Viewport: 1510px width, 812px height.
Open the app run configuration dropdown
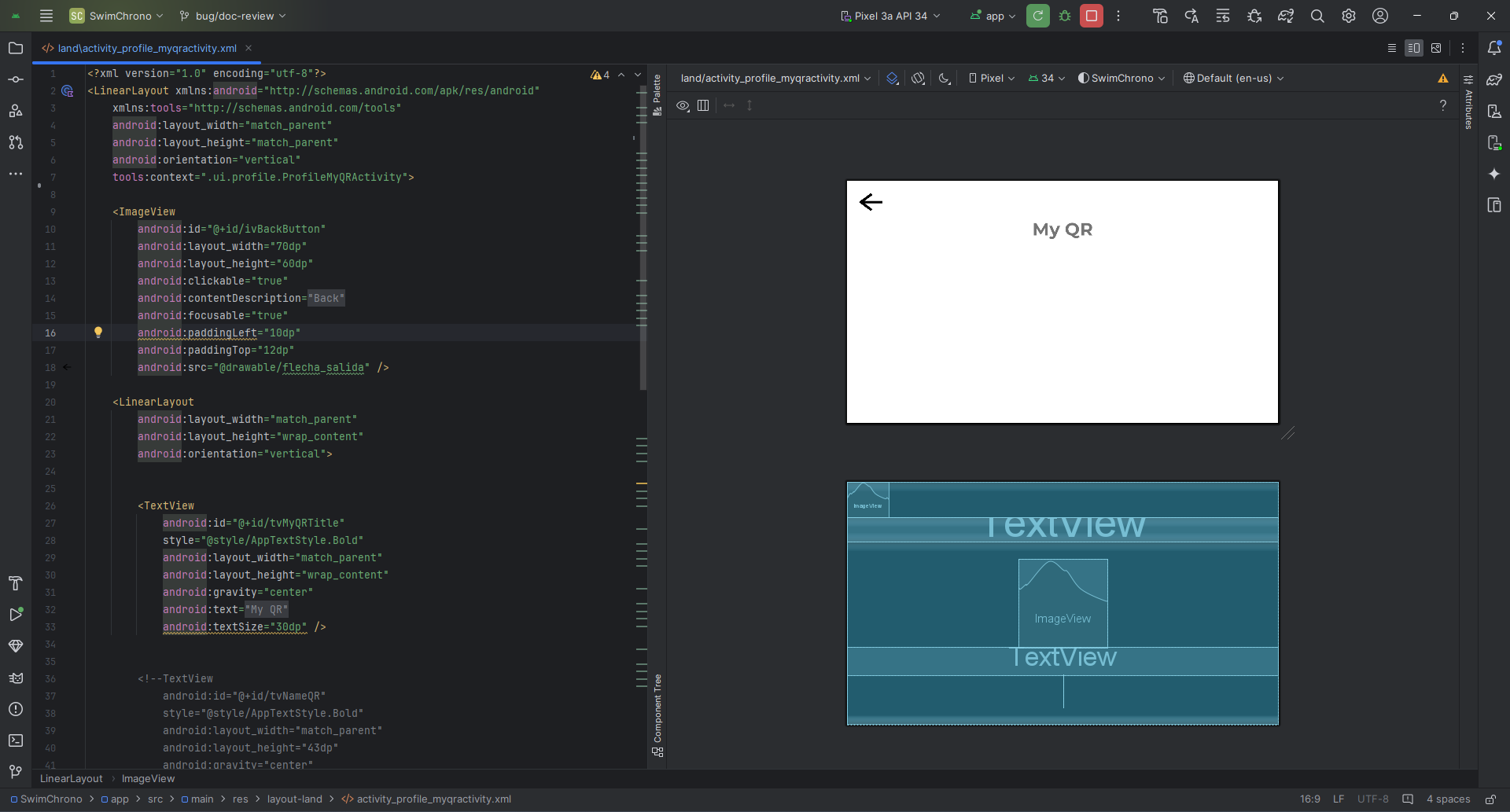pyautogui.click(x=993, y=16)
